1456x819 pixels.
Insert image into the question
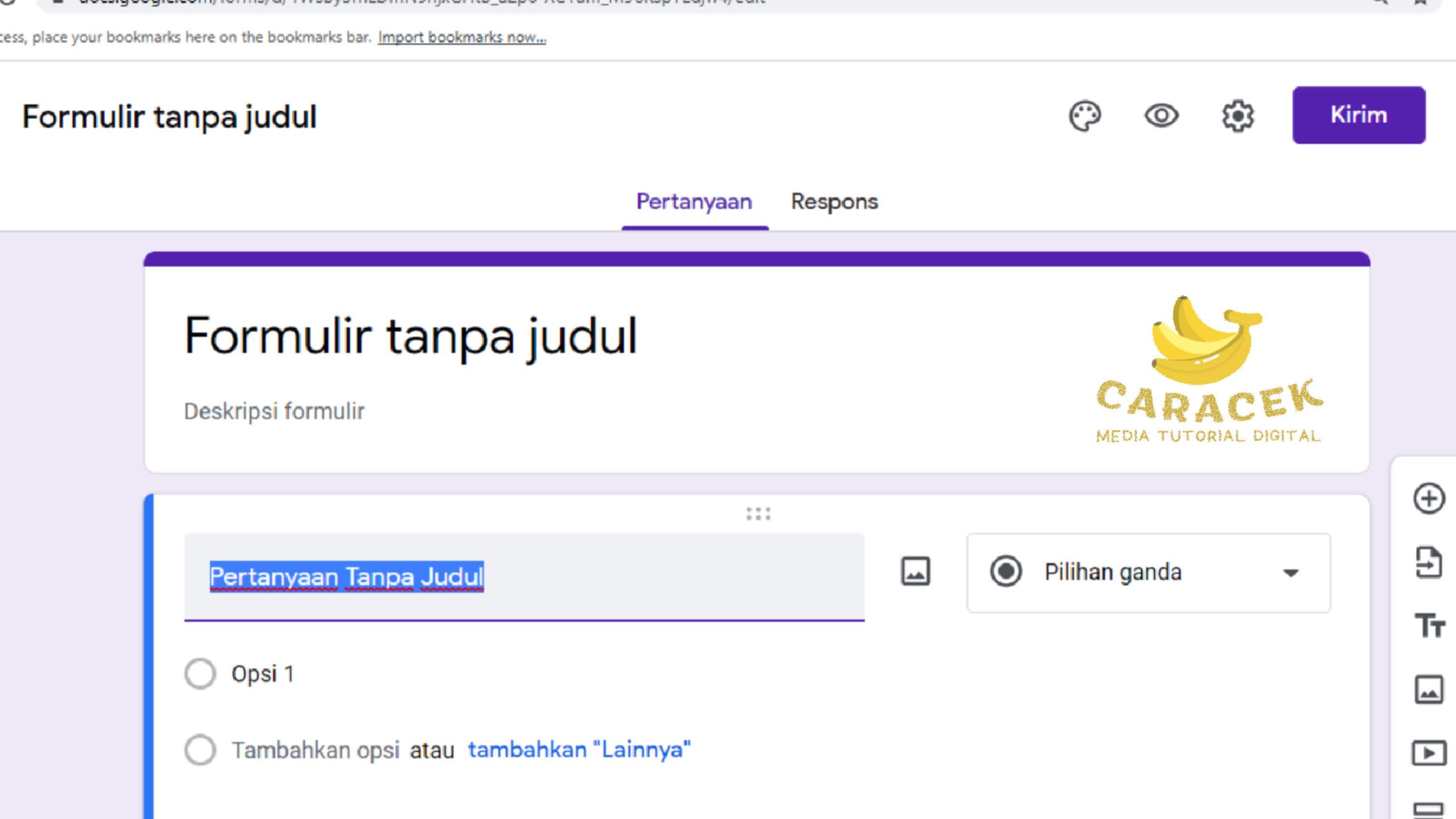pyautogui.click(x=915, y=571)
